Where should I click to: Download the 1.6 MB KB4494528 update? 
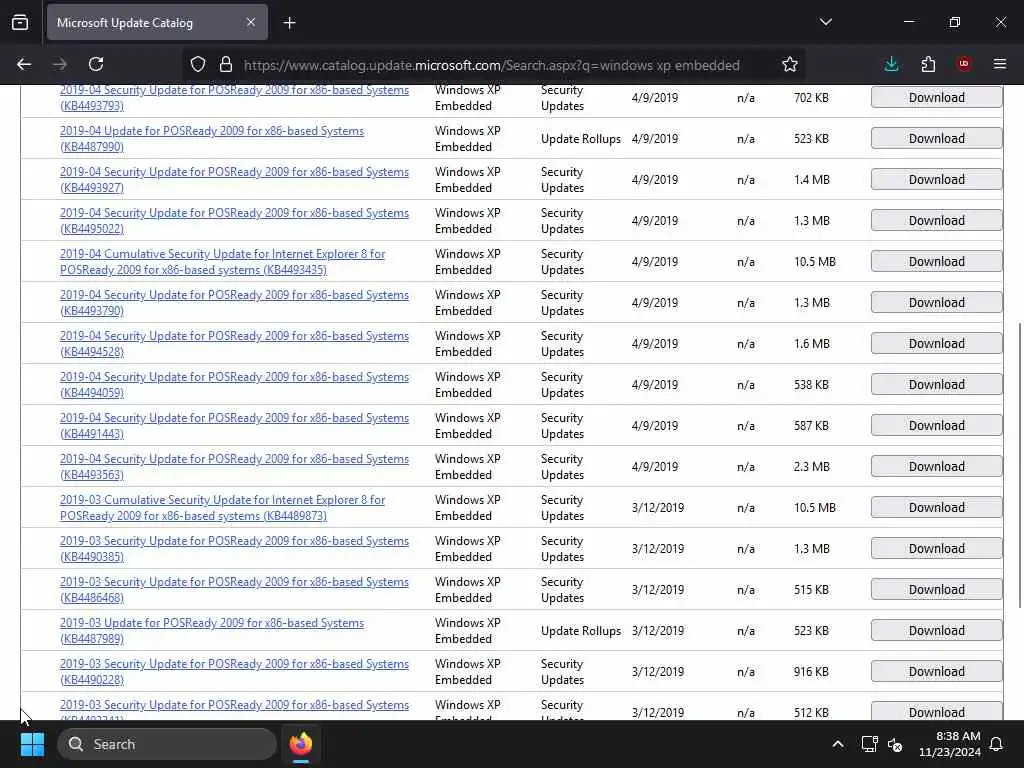coord(936,344)
